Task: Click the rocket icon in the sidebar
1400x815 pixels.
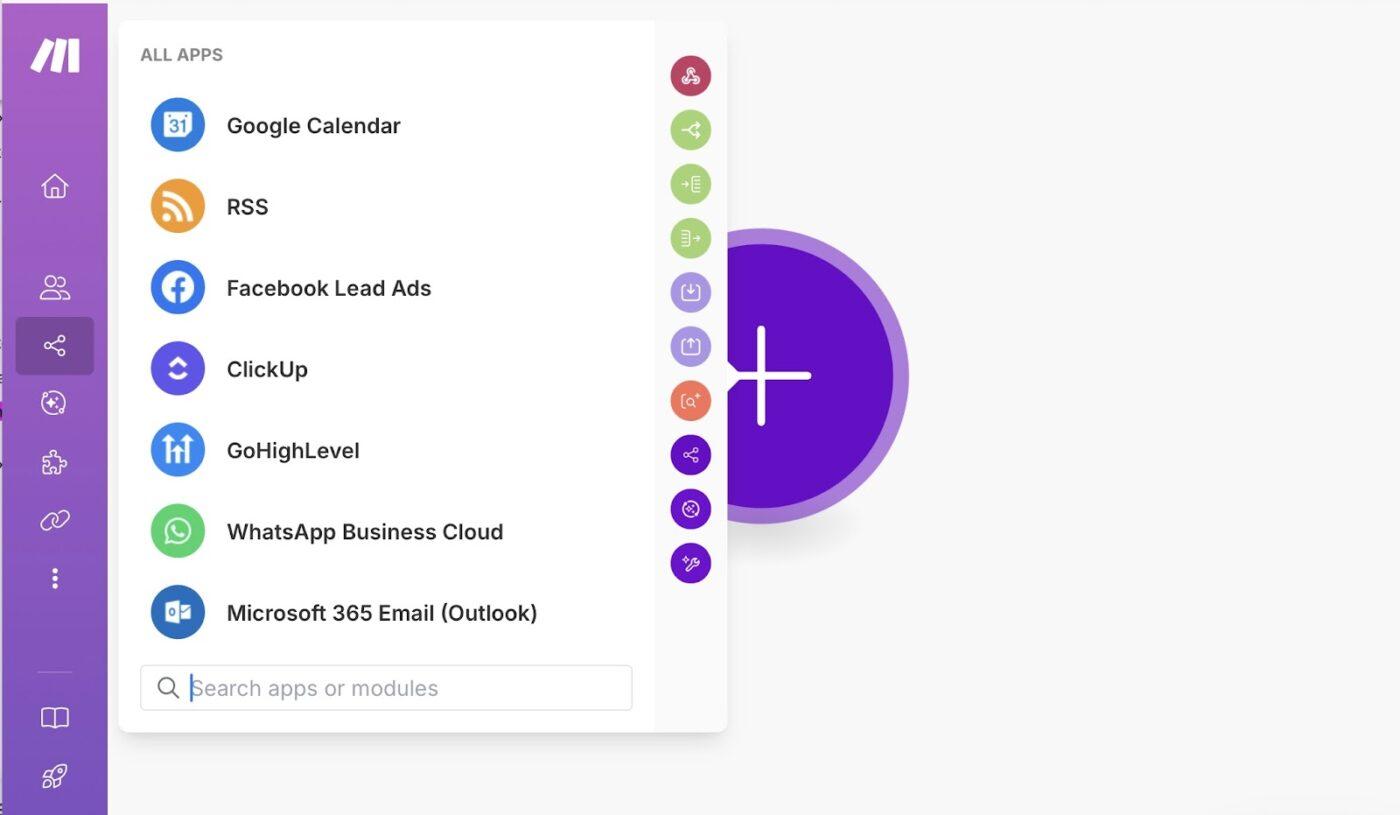Action: [55, 776]
